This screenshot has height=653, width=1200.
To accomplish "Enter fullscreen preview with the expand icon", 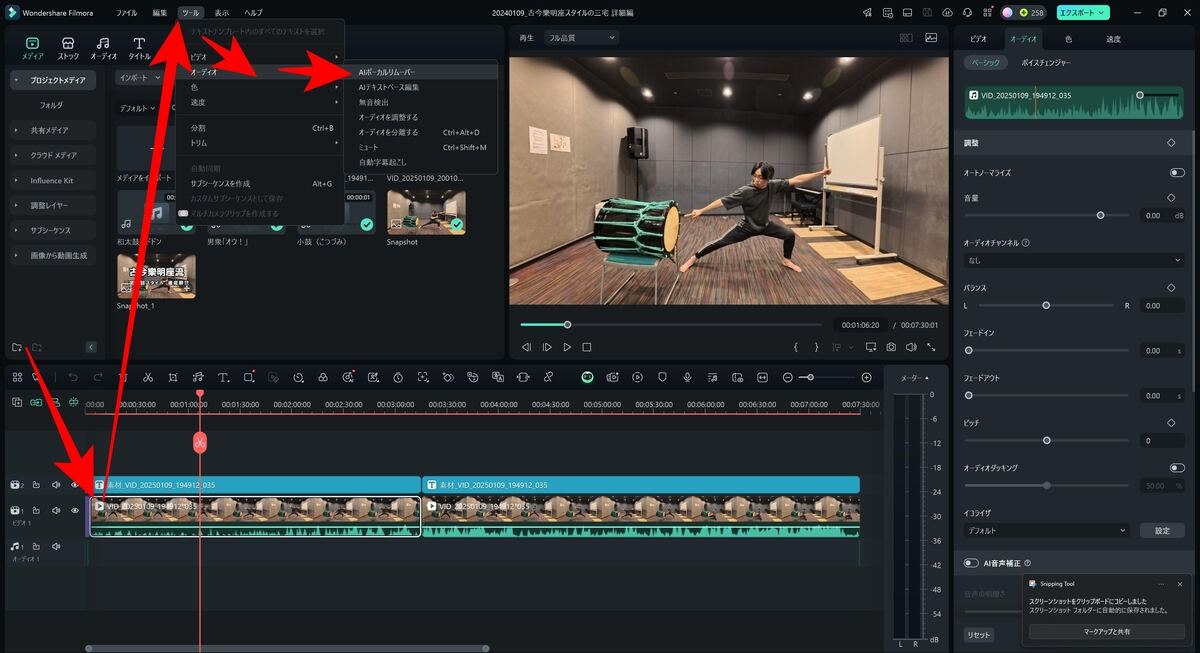I will [932, 347].
